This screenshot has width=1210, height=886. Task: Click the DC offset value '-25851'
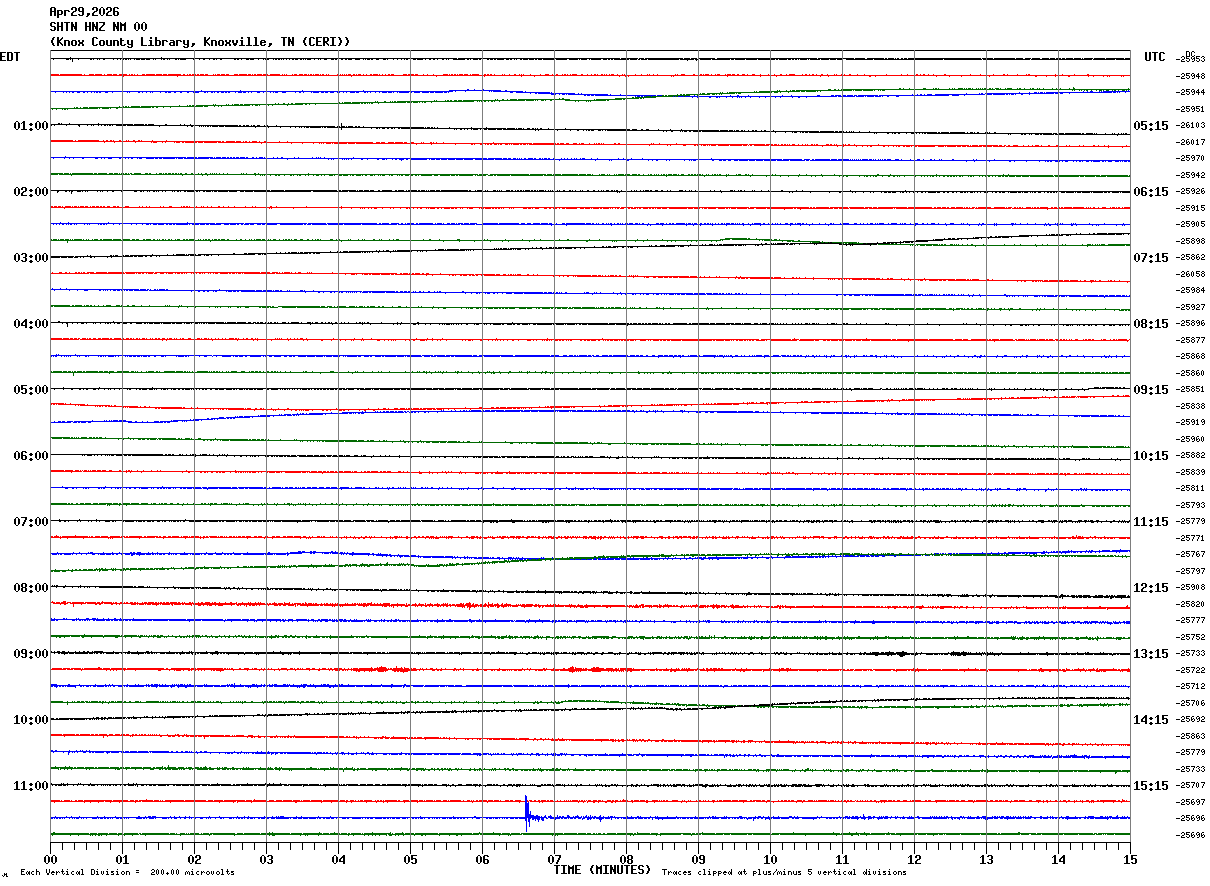1191,389
